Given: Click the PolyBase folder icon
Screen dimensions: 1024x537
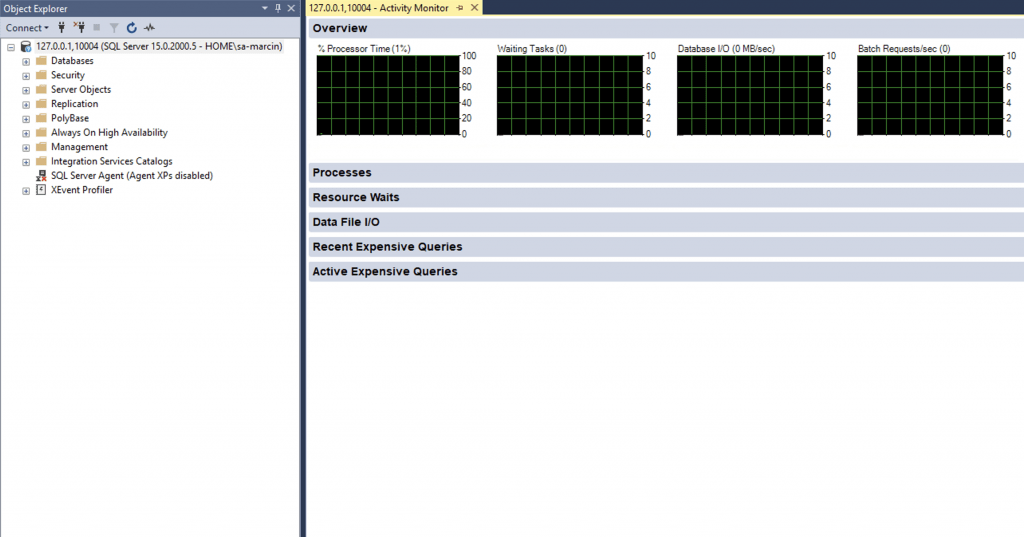Looking at the screenshot, I should click(41, 118).
